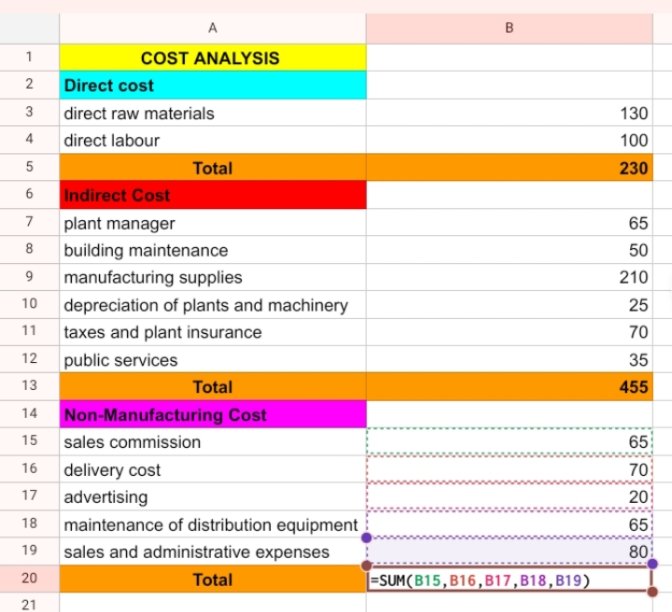Select column A header
This screenshot has height=612, width=672.
coord(213,28)
